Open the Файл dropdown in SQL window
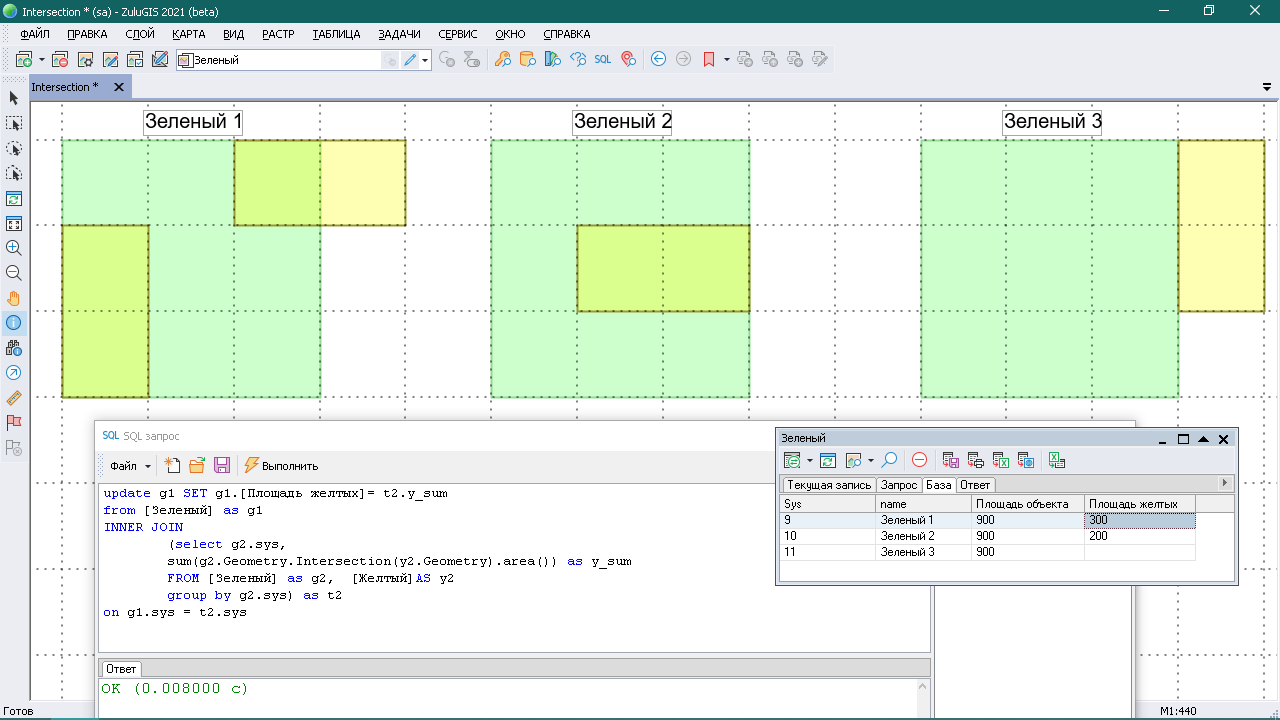The width and height of the screenshot is (1280, 720). (x=130, y=466)
